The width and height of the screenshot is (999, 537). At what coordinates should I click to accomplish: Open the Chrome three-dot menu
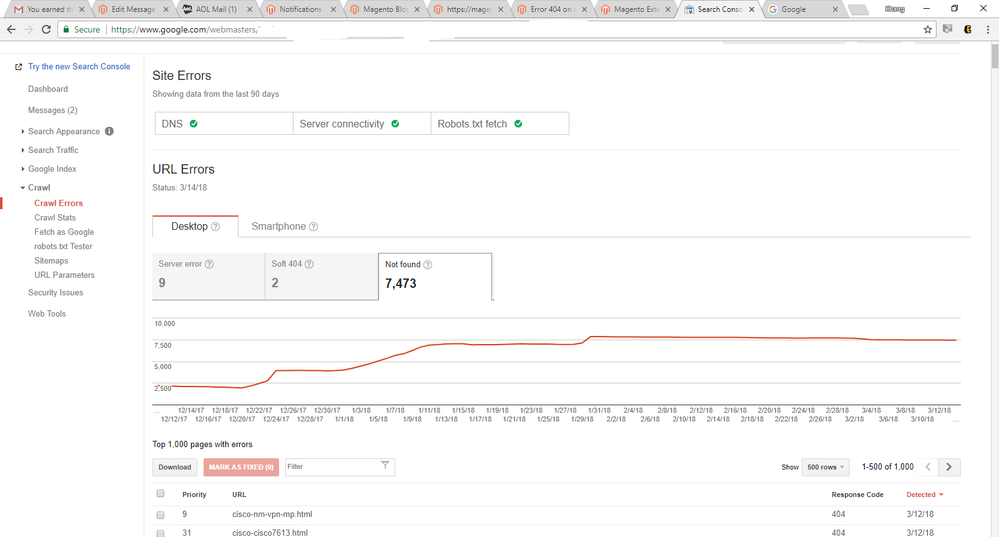tap(987, 30)
